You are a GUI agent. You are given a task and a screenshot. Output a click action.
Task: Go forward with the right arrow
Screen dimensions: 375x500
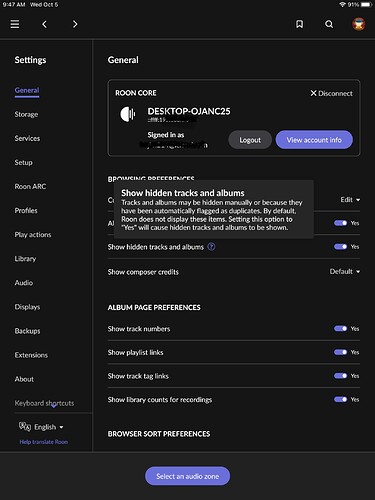[75, 24]
